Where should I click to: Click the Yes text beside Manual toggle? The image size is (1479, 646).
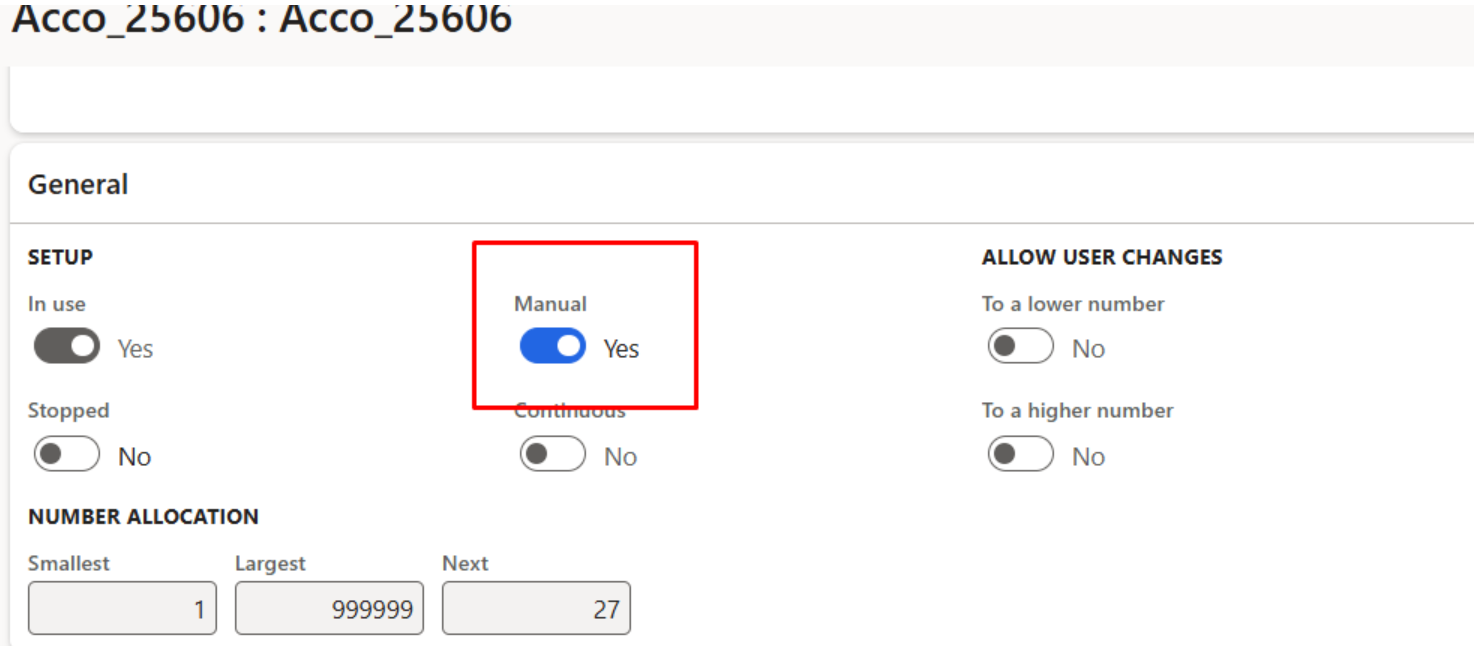[621, 348]
